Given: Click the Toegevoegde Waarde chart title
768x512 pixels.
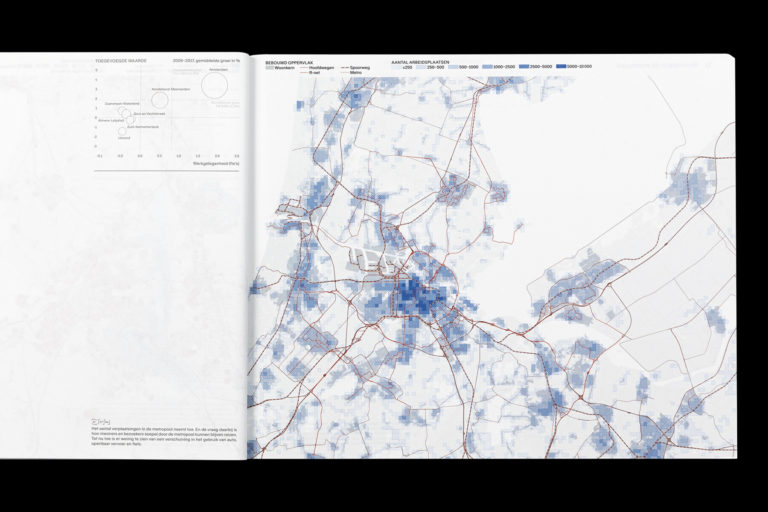Looking at the screenshot, I should coord(120,61).
